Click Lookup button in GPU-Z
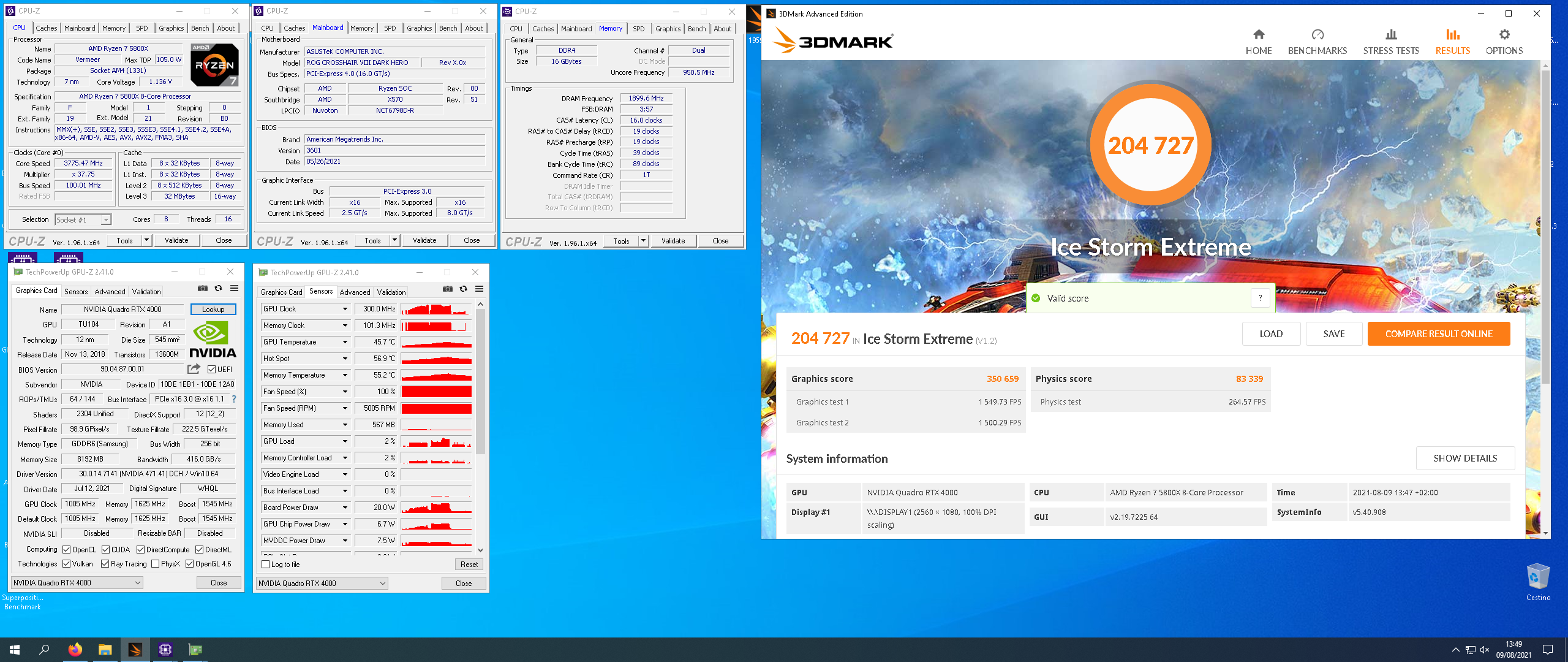The width and height of the screenshot is (1568, 662). tap(213, 310)
